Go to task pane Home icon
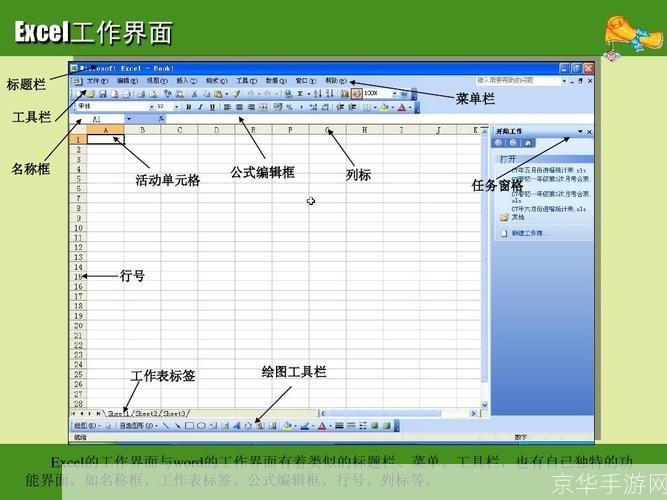This screenshot has width=667, height=500. pyautogui.click(x=527, y=143)
